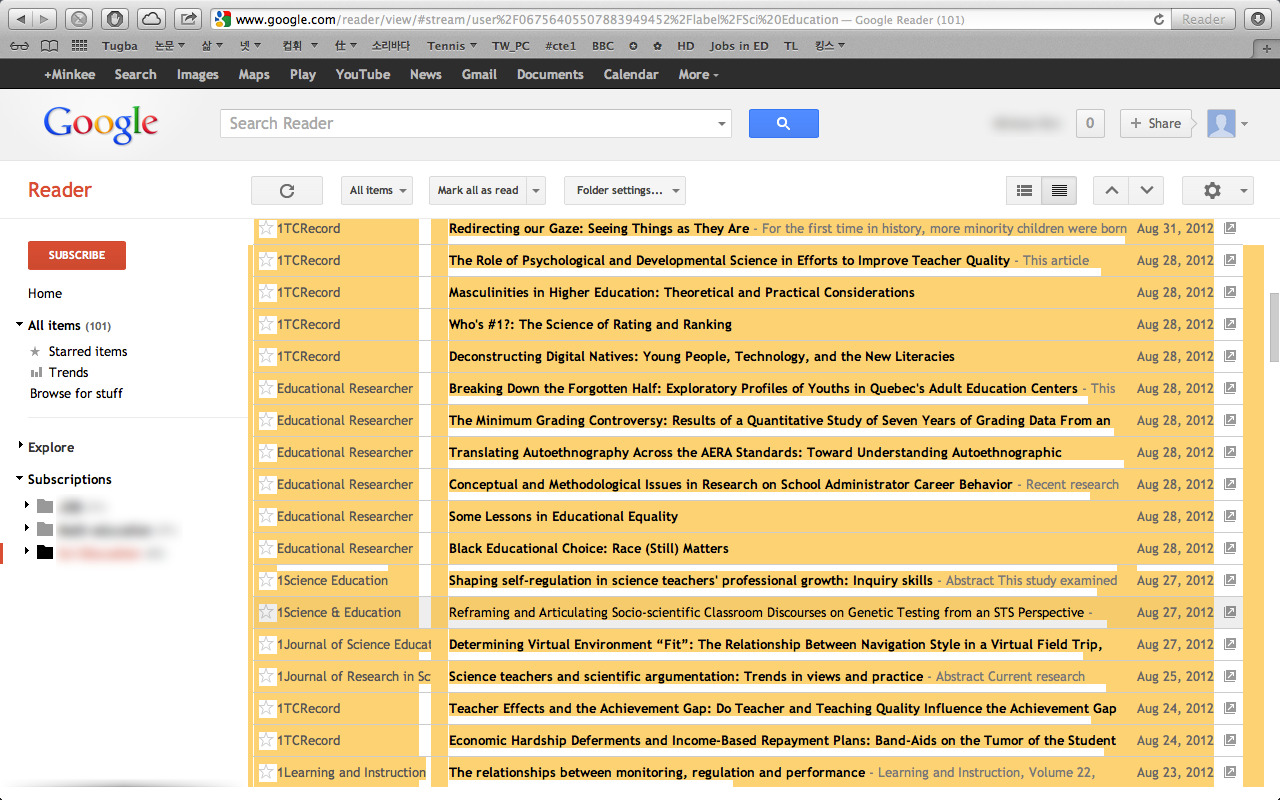
Task: Show Safari's downloads via the arrow icon
Action: pos(1257,19)
